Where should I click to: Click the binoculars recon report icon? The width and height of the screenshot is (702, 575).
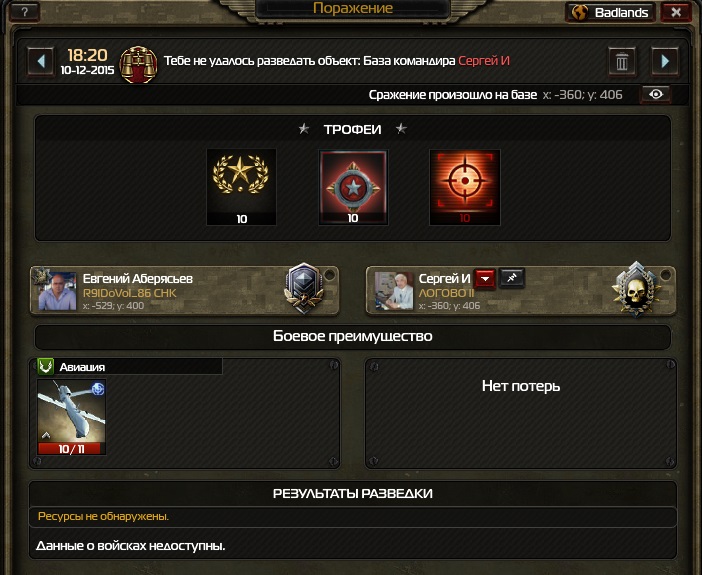[x=138, y=64]
